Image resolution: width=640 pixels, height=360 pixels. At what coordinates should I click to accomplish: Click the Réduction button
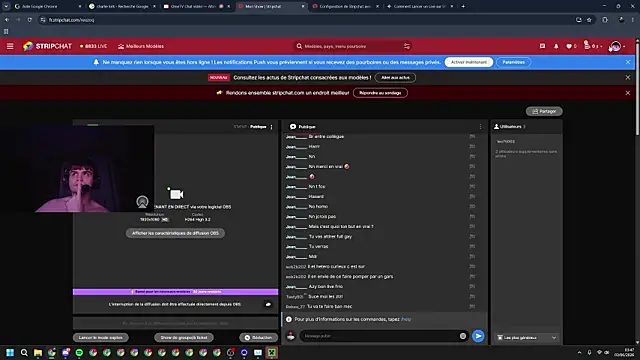coord(258,338)
